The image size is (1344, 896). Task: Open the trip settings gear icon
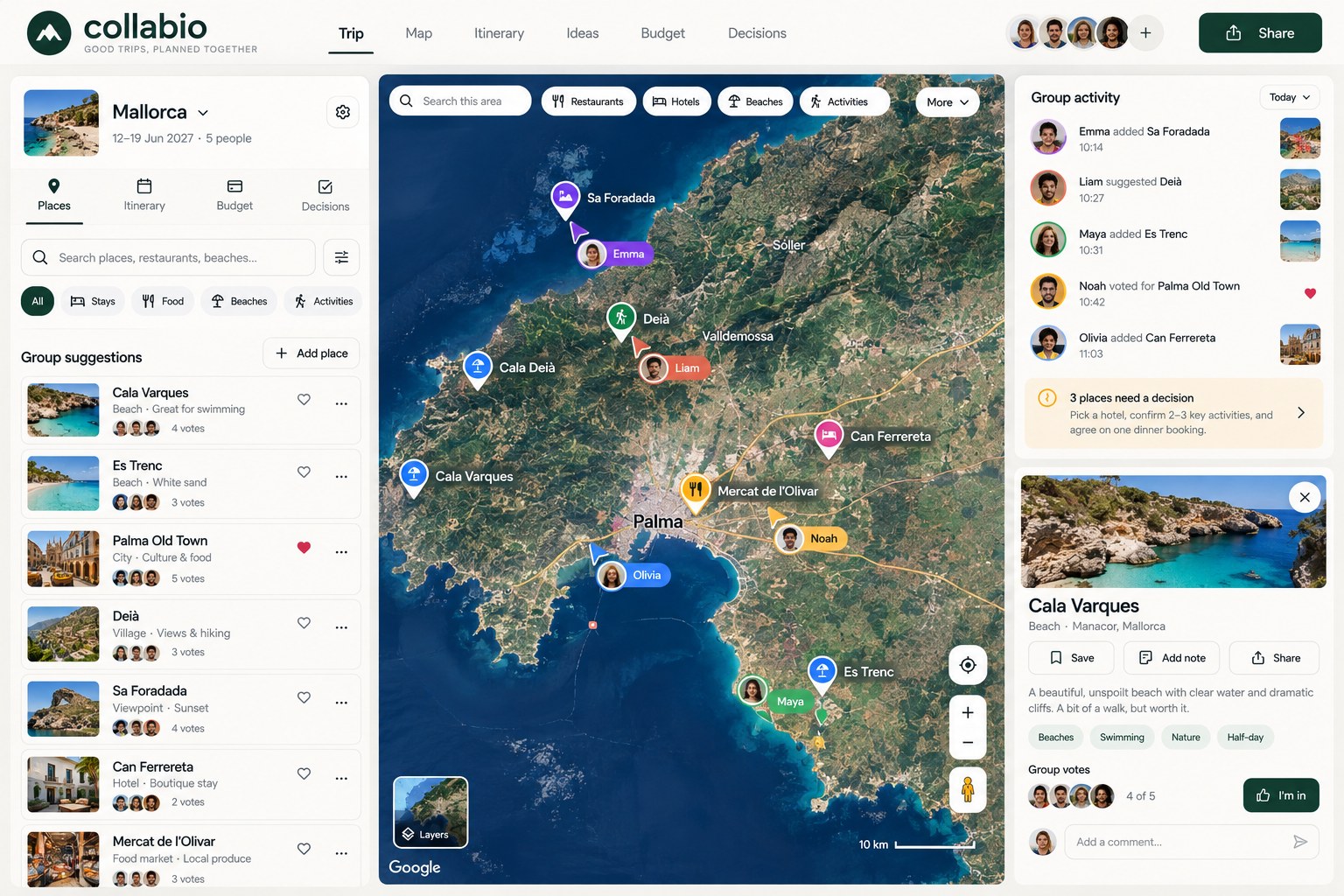343,112
